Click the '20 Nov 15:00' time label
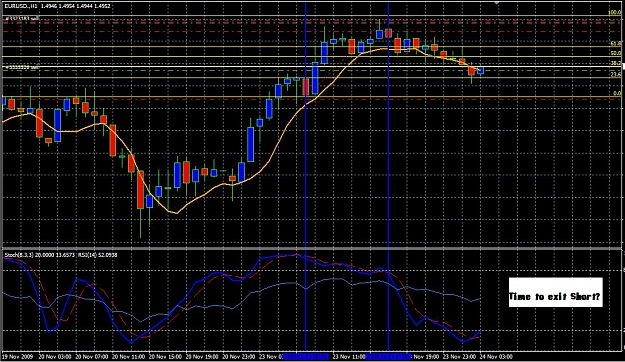This screenshot has width=625, height=362. pos(165,356)
